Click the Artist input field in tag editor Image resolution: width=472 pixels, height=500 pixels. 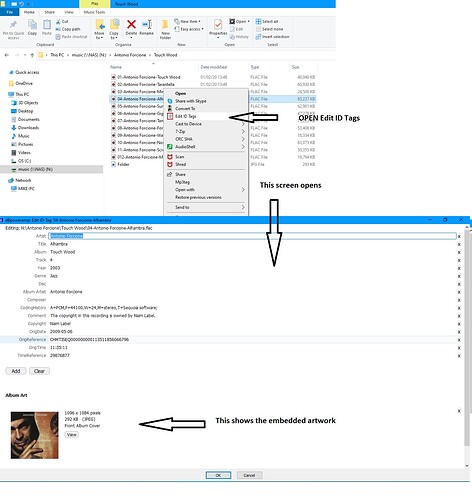point(252,236)
